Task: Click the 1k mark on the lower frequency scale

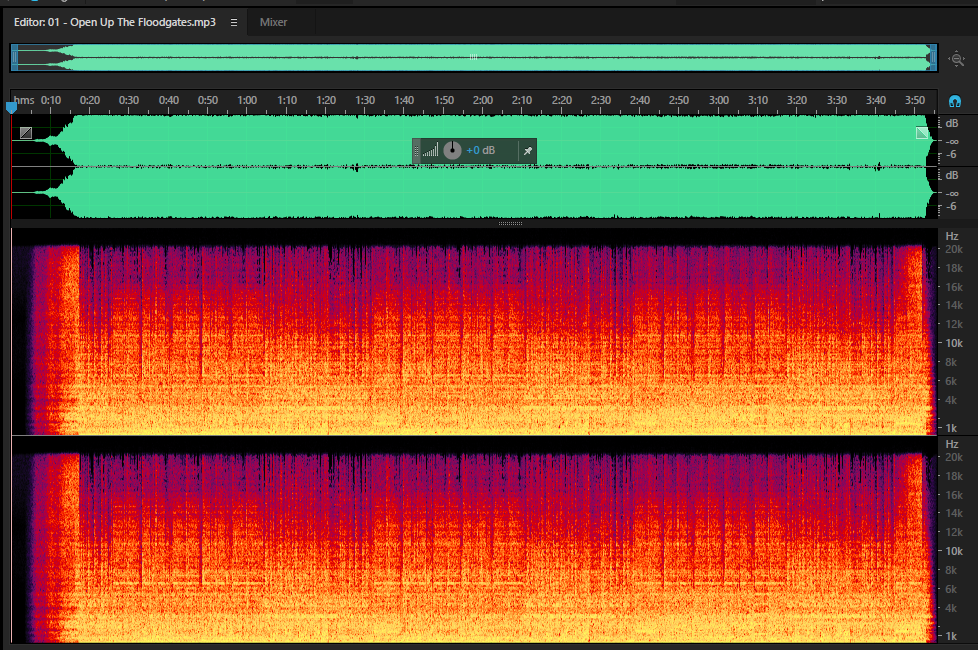Action: 951,636
